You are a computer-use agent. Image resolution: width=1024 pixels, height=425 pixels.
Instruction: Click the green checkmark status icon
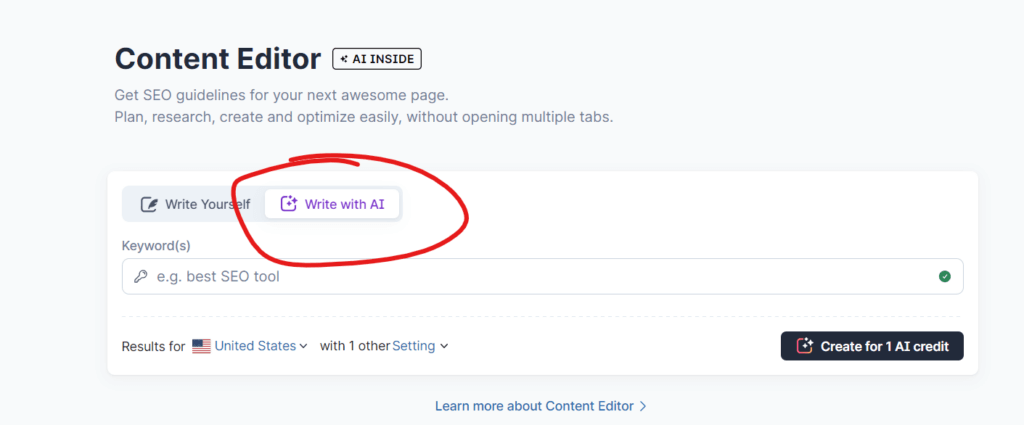(944, 276)
